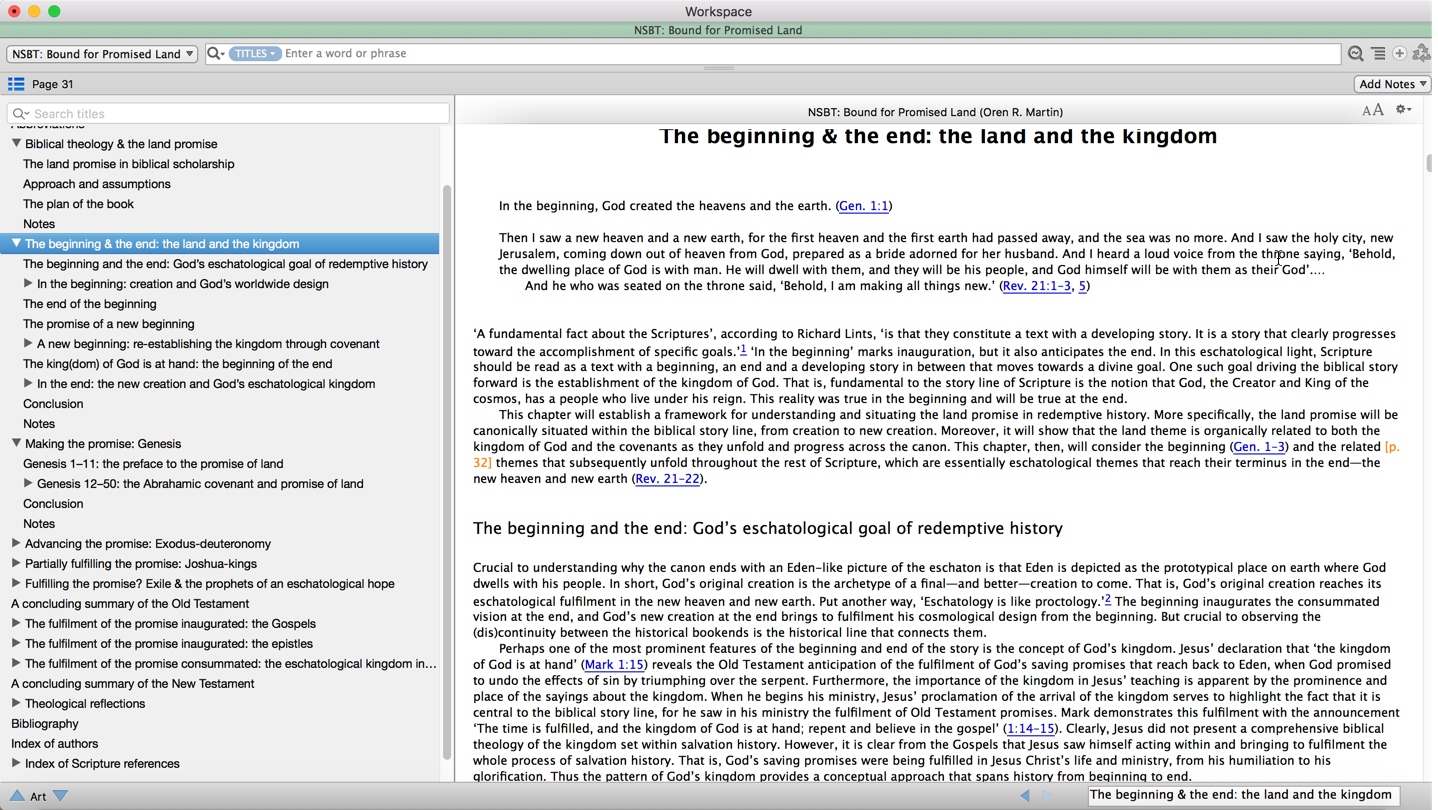Select A concluding summary of the Old Testament

point(130,604)
